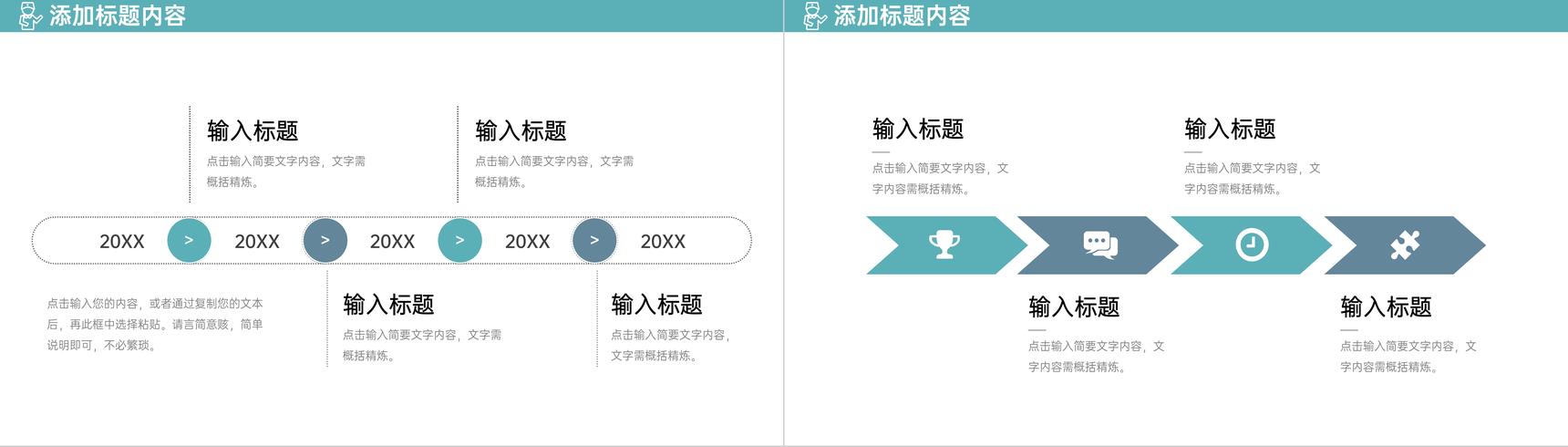The image size is (1568, 447).
Task: Select the chat bubble icon arrow
Action: (1100, 245)
